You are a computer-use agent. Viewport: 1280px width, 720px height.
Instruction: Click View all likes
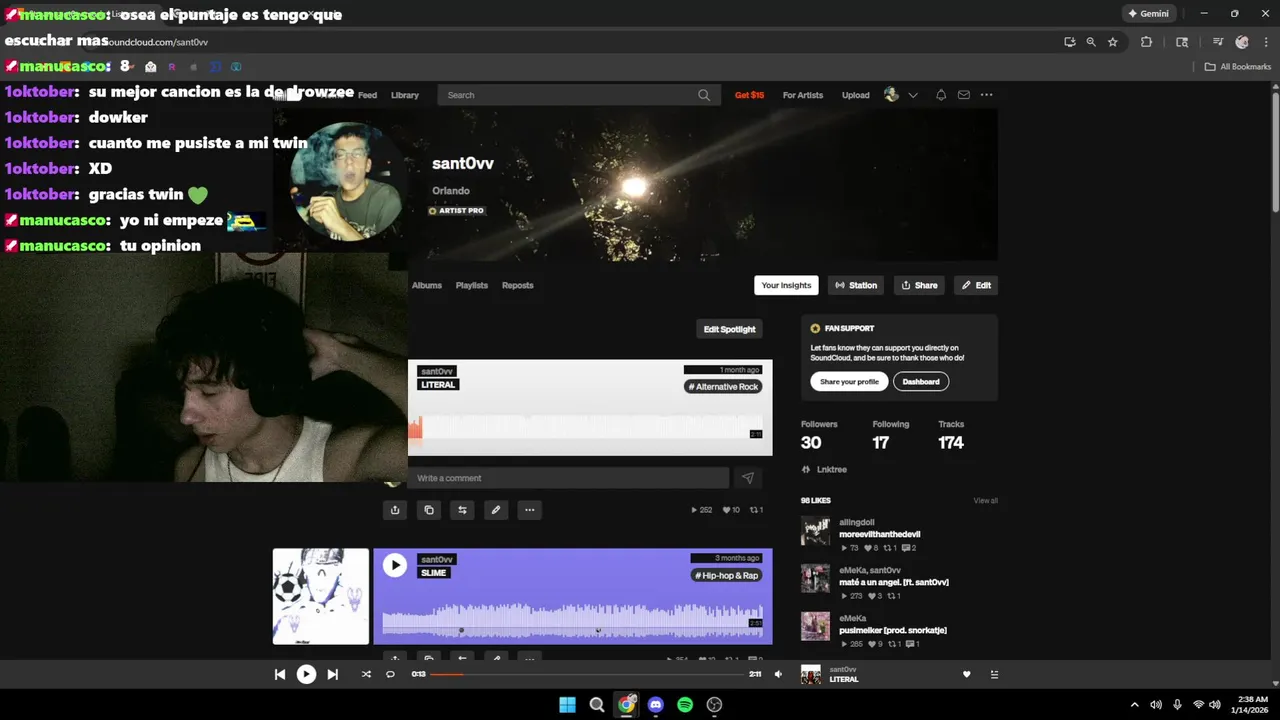986,500
